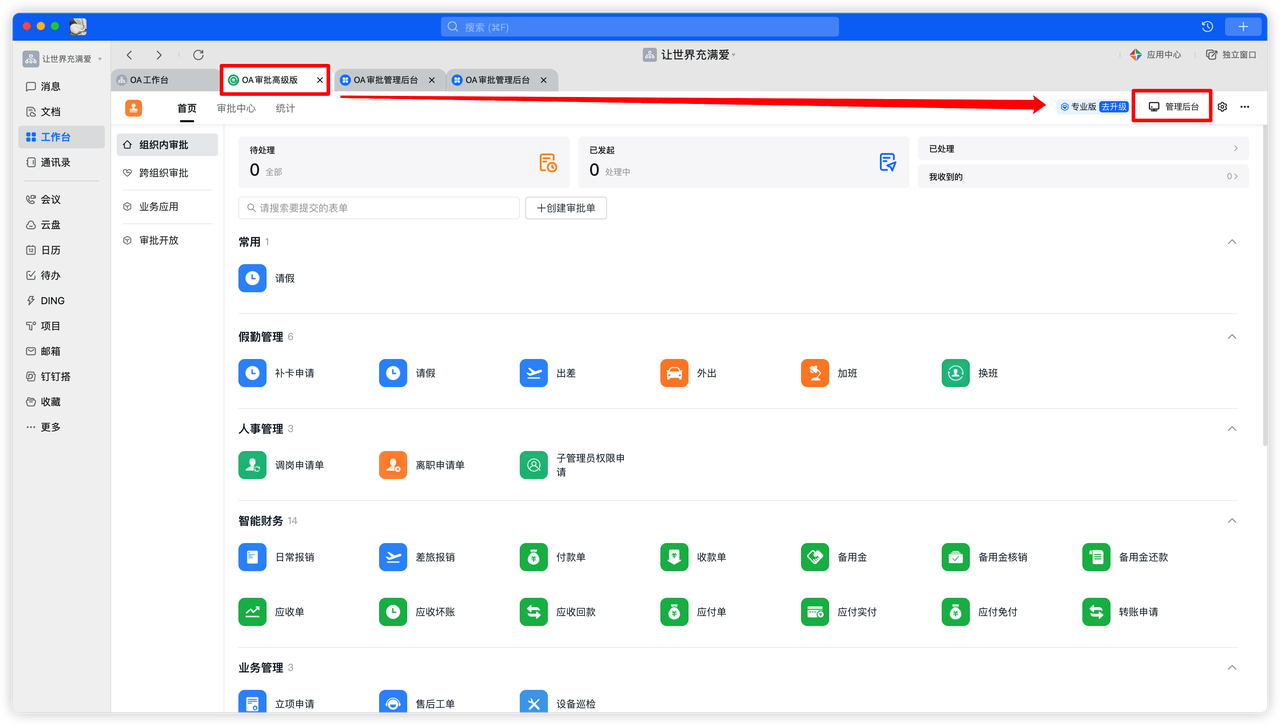1280x725 pixels.
Task: Collapse the 业务管理 section
Action: tap(1232, 668)
